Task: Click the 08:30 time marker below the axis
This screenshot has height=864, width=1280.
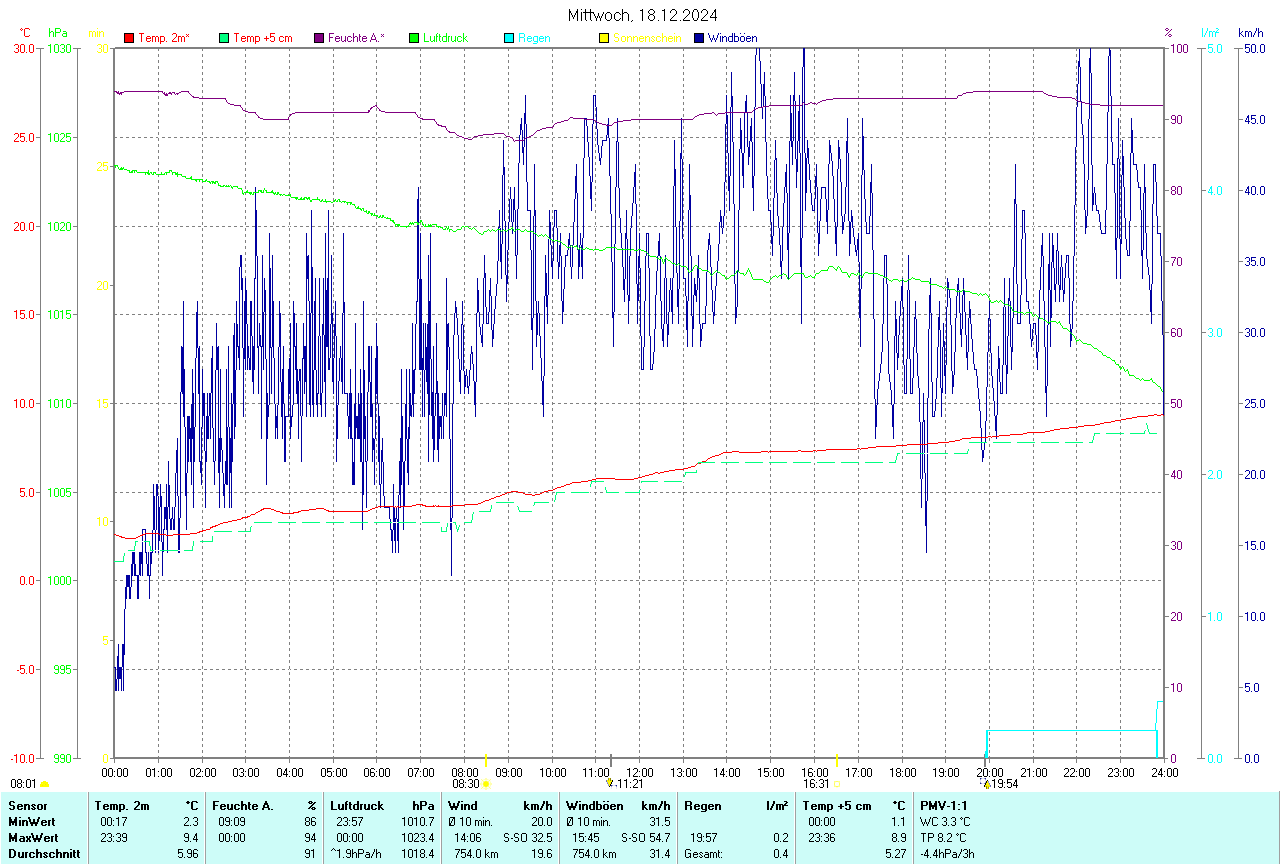Action: (x=465, y=784)
